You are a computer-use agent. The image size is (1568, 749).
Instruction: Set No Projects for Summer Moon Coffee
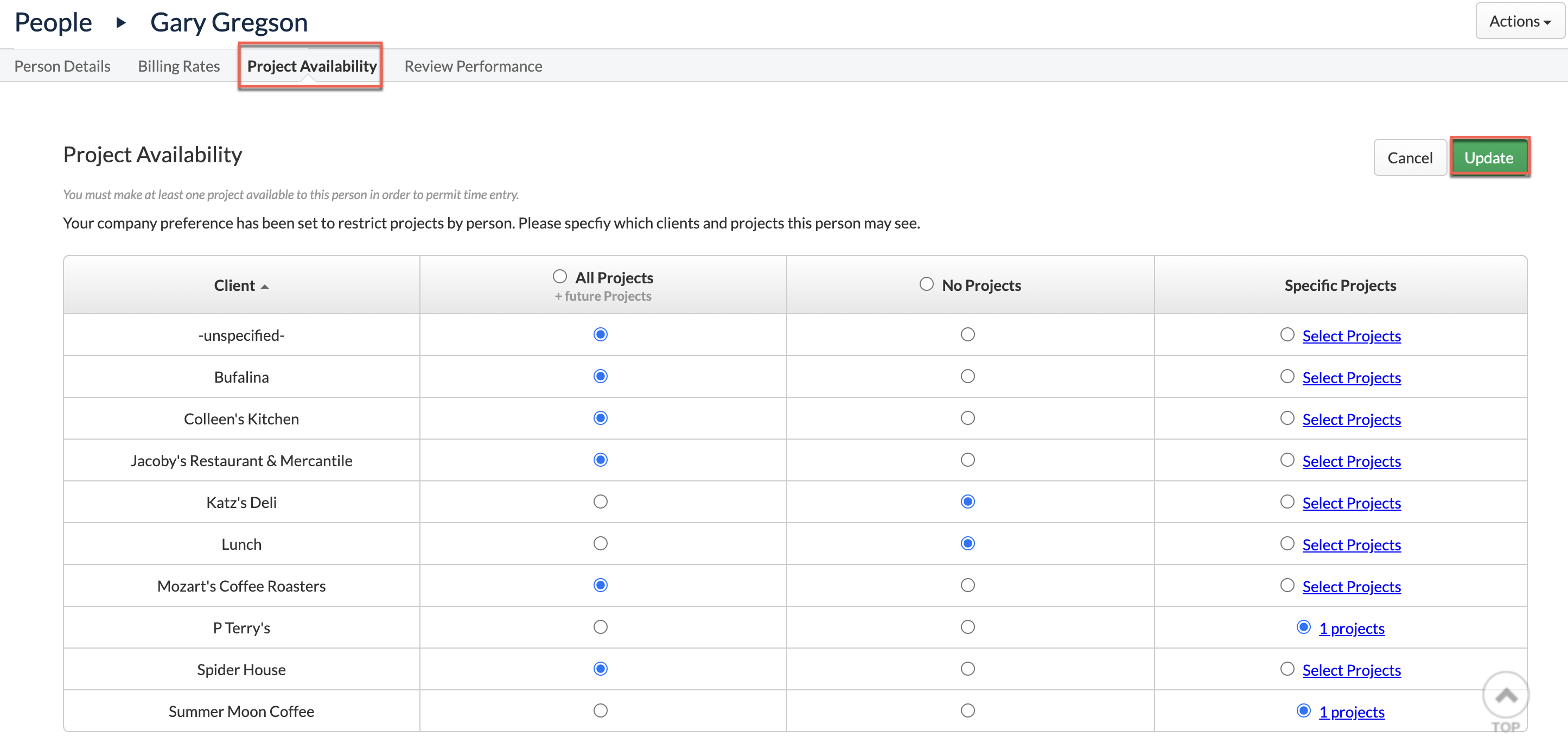(x=967, y=710)
